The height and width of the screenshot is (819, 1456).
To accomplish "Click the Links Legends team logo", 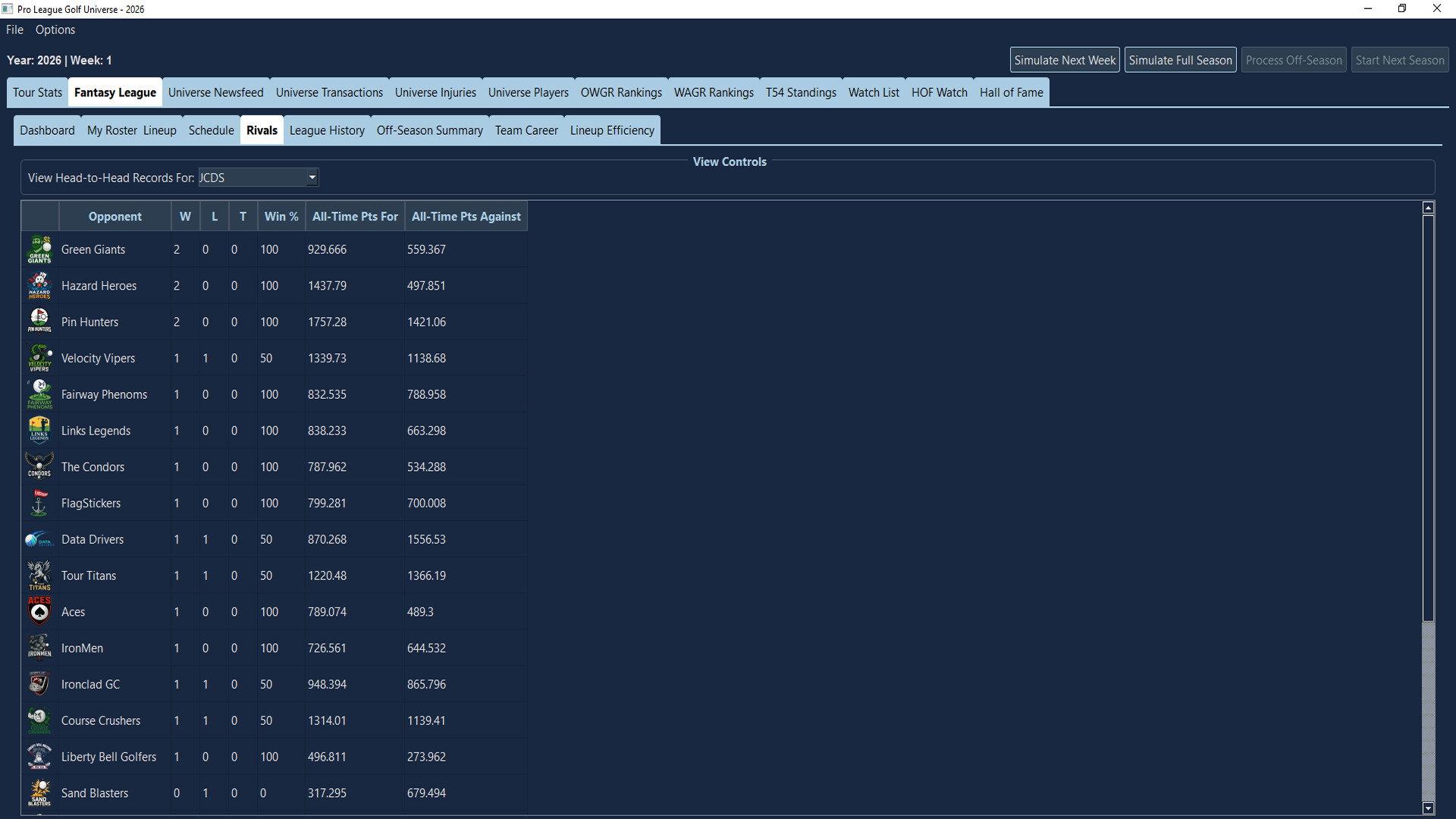I will point(39,430).
